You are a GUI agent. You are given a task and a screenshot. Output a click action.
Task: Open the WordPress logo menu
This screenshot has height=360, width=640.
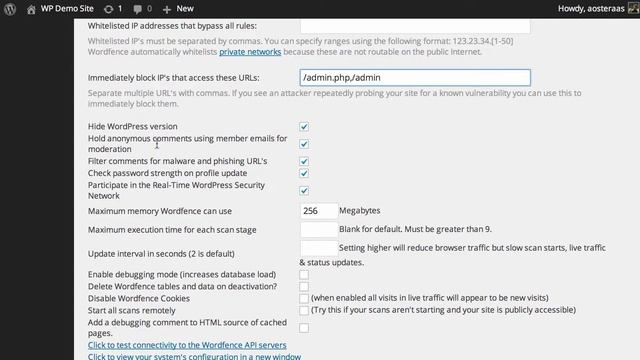[x=10, y=9]
